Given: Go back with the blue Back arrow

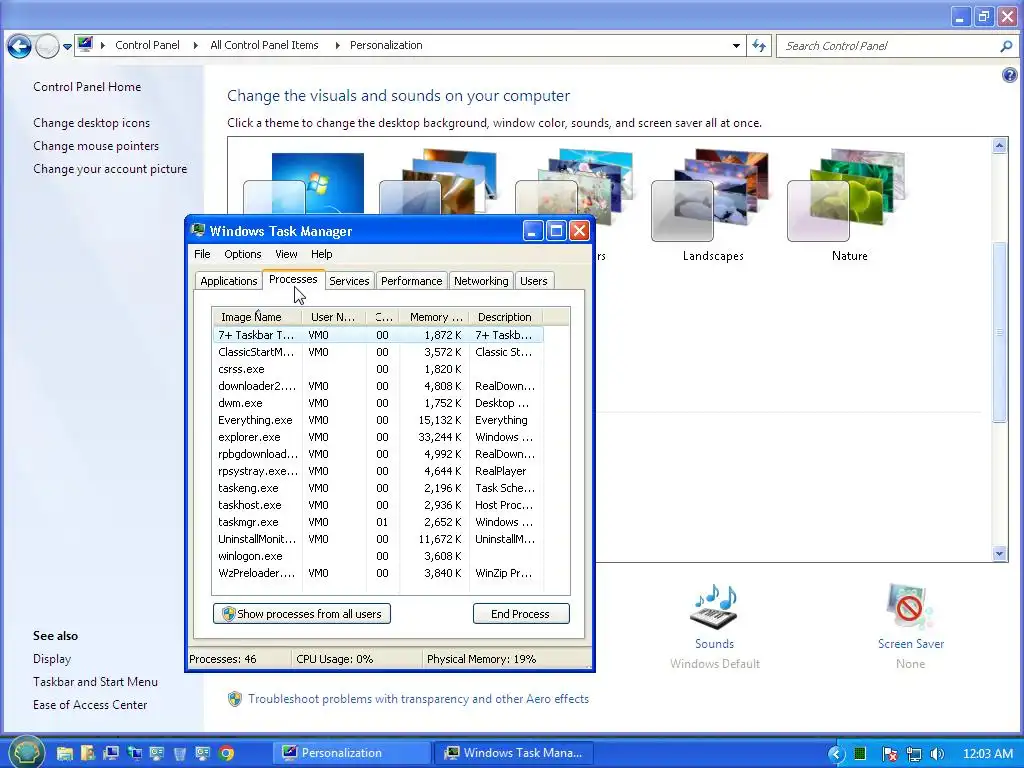Looking at the screenshot, I should click(19, 46).
